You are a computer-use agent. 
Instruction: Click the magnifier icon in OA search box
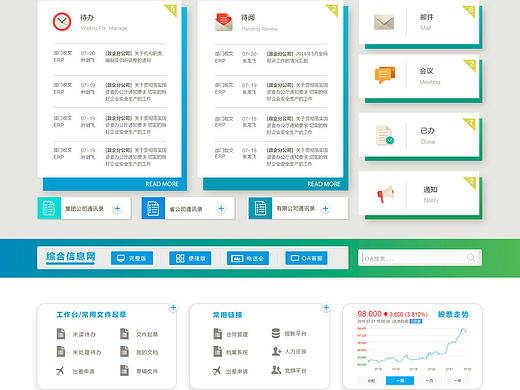(471, 257)
